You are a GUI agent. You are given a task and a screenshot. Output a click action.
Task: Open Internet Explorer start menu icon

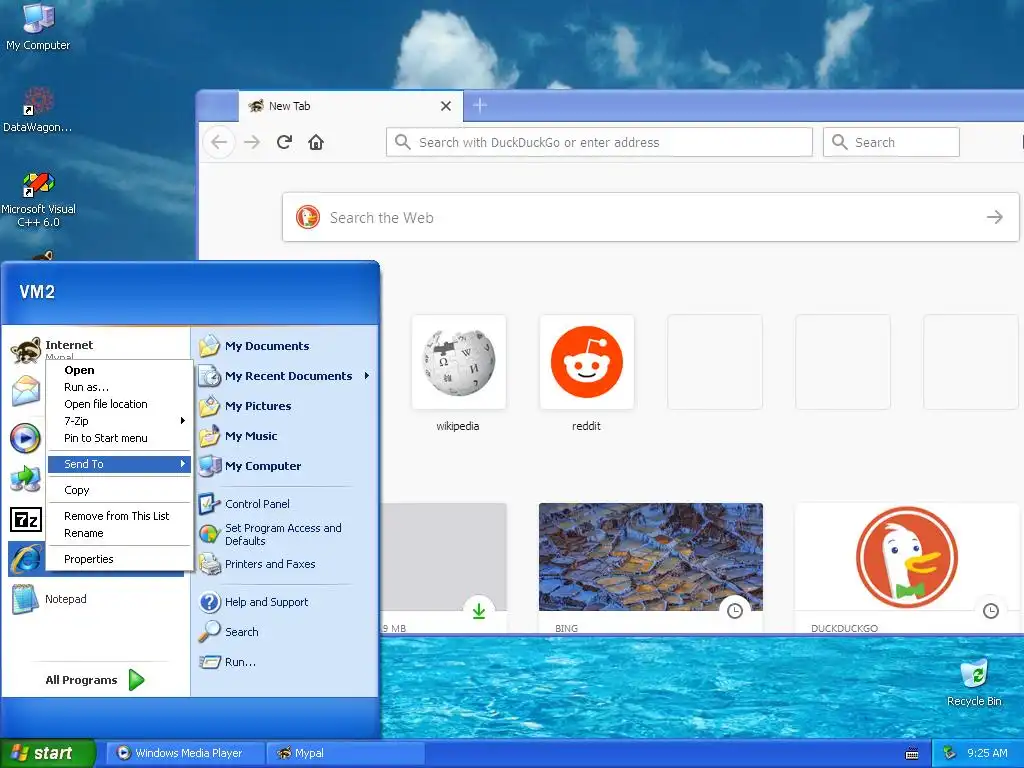coord(26,559)
